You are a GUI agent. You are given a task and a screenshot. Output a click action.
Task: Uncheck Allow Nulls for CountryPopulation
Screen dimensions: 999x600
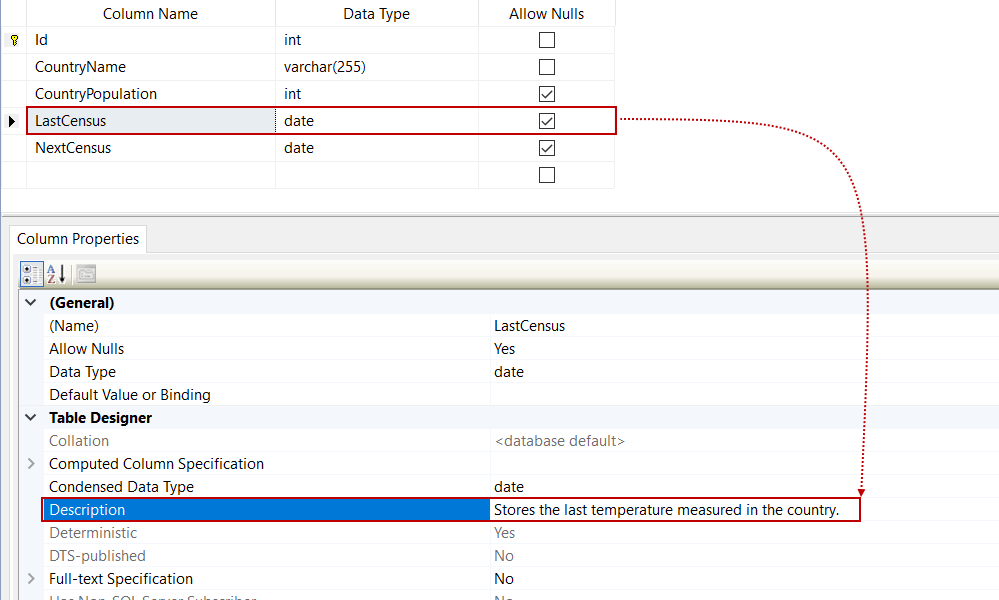[546, 93]
